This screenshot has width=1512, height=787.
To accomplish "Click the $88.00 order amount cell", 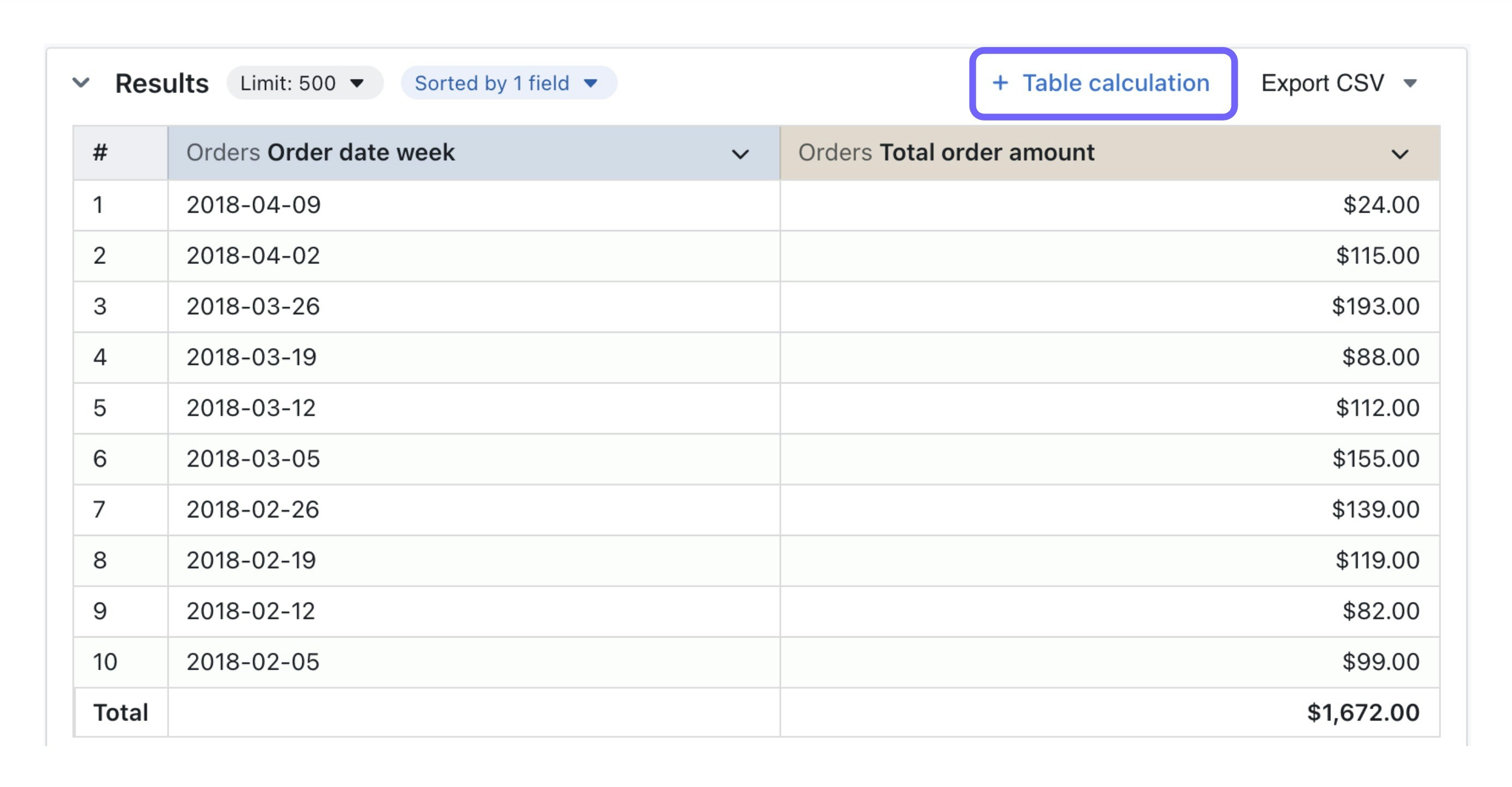I will pyautogui.click(x=1380, y=357).
